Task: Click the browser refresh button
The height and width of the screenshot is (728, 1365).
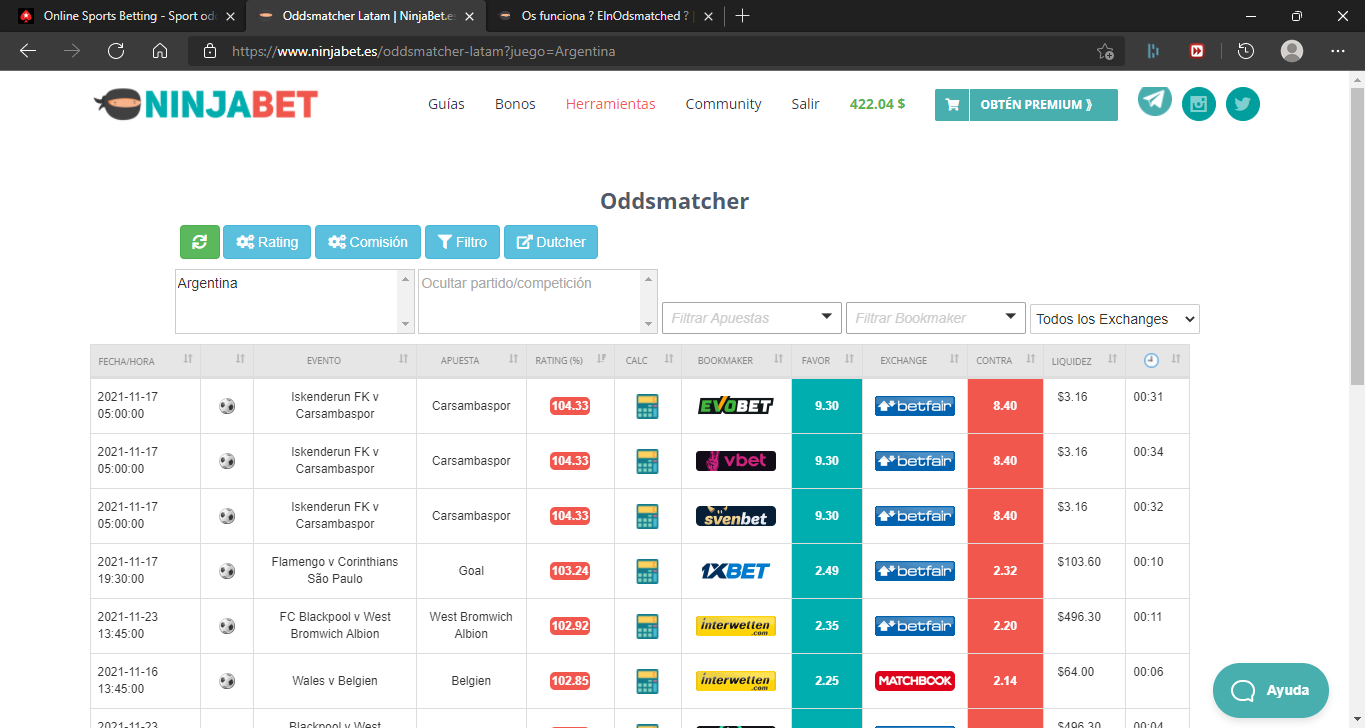Action: pos(116,51)
